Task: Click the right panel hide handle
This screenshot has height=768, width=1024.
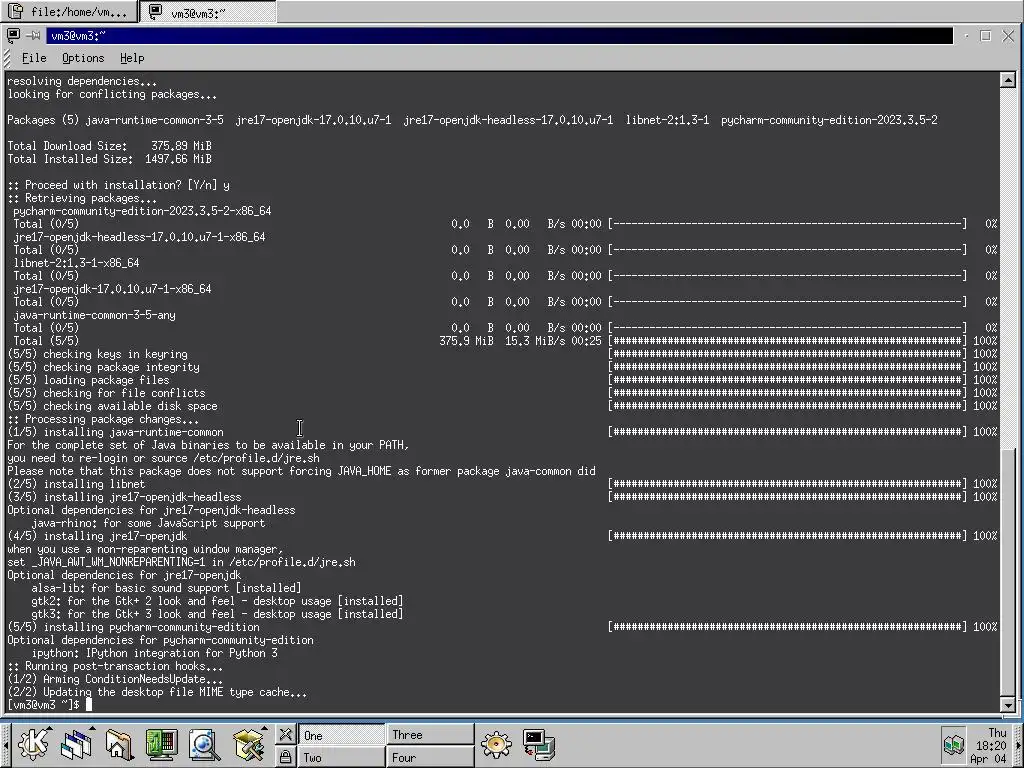Action: tap(1018, 745)
